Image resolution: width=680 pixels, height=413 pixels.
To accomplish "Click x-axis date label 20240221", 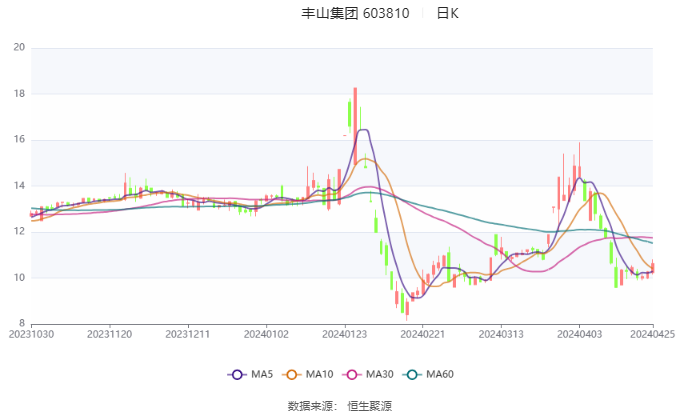I will pyautogui.click(x=423, y=334).
